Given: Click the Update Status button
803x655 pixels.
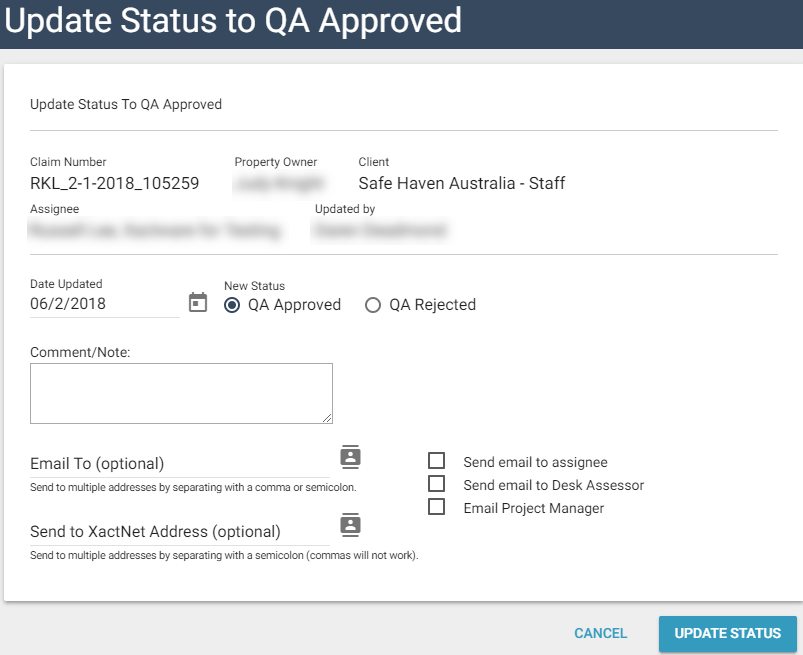Looking at the screenshot, I should pyautogui.click(x=727, y=633).
